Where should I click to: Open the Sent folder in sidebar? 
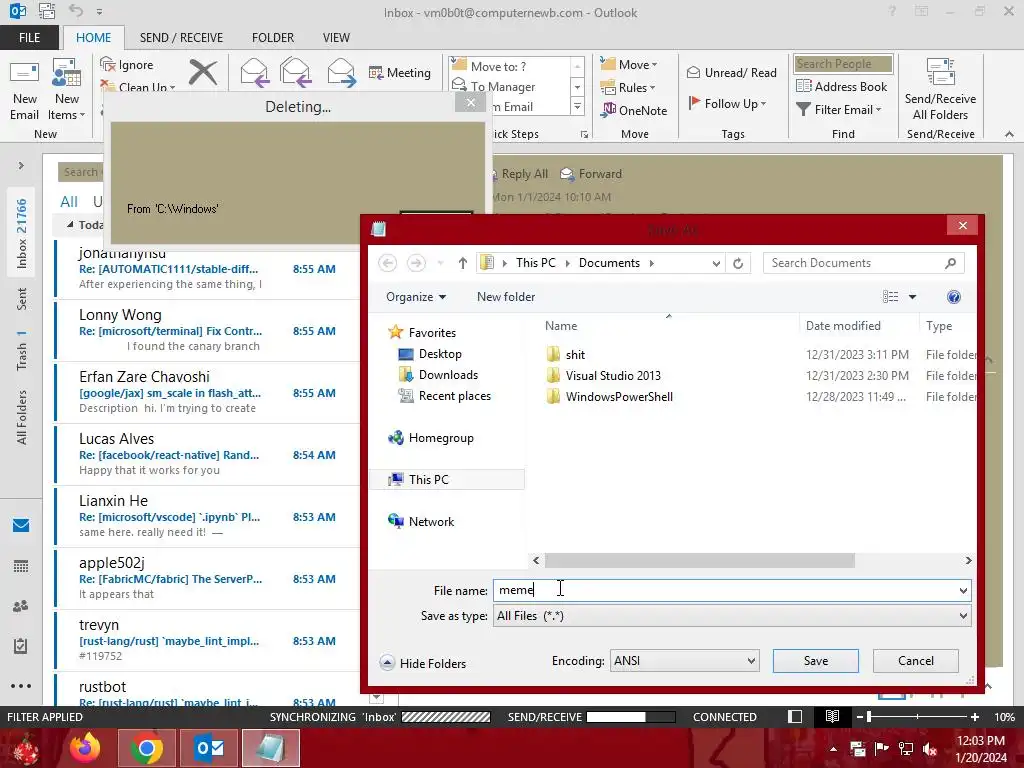pos(22,298)
